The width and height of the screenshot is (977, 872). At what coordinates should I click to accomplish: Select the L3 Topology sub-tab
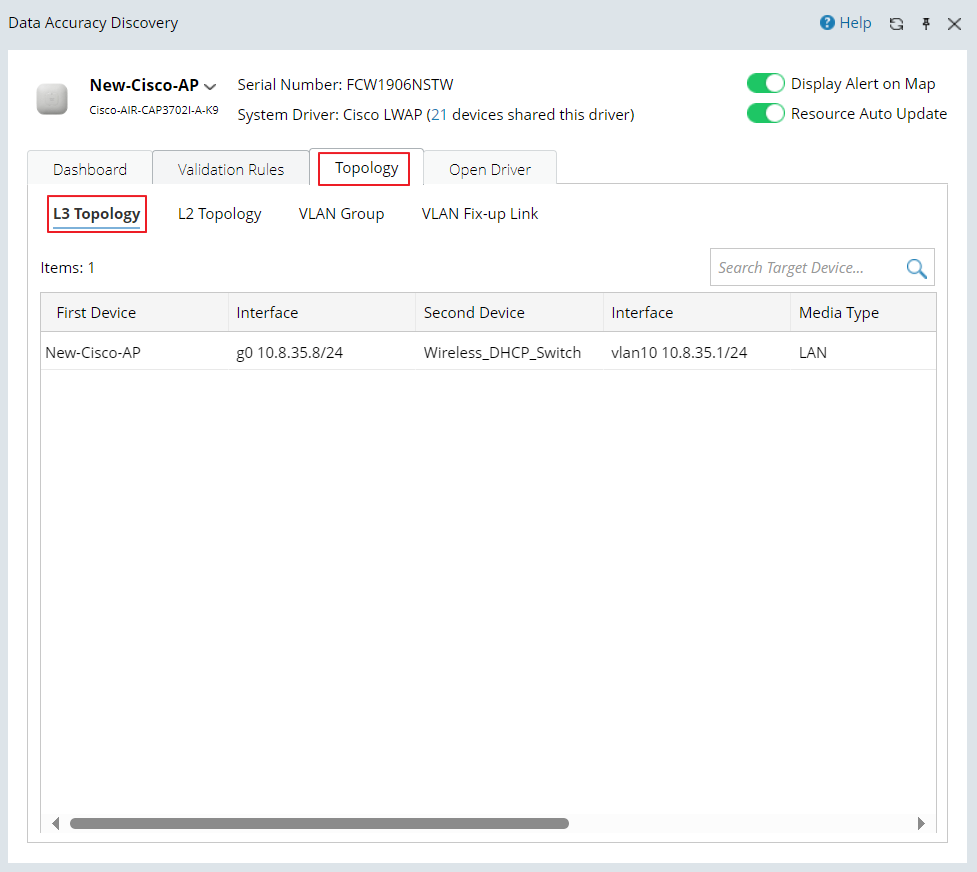coord(97,214)
